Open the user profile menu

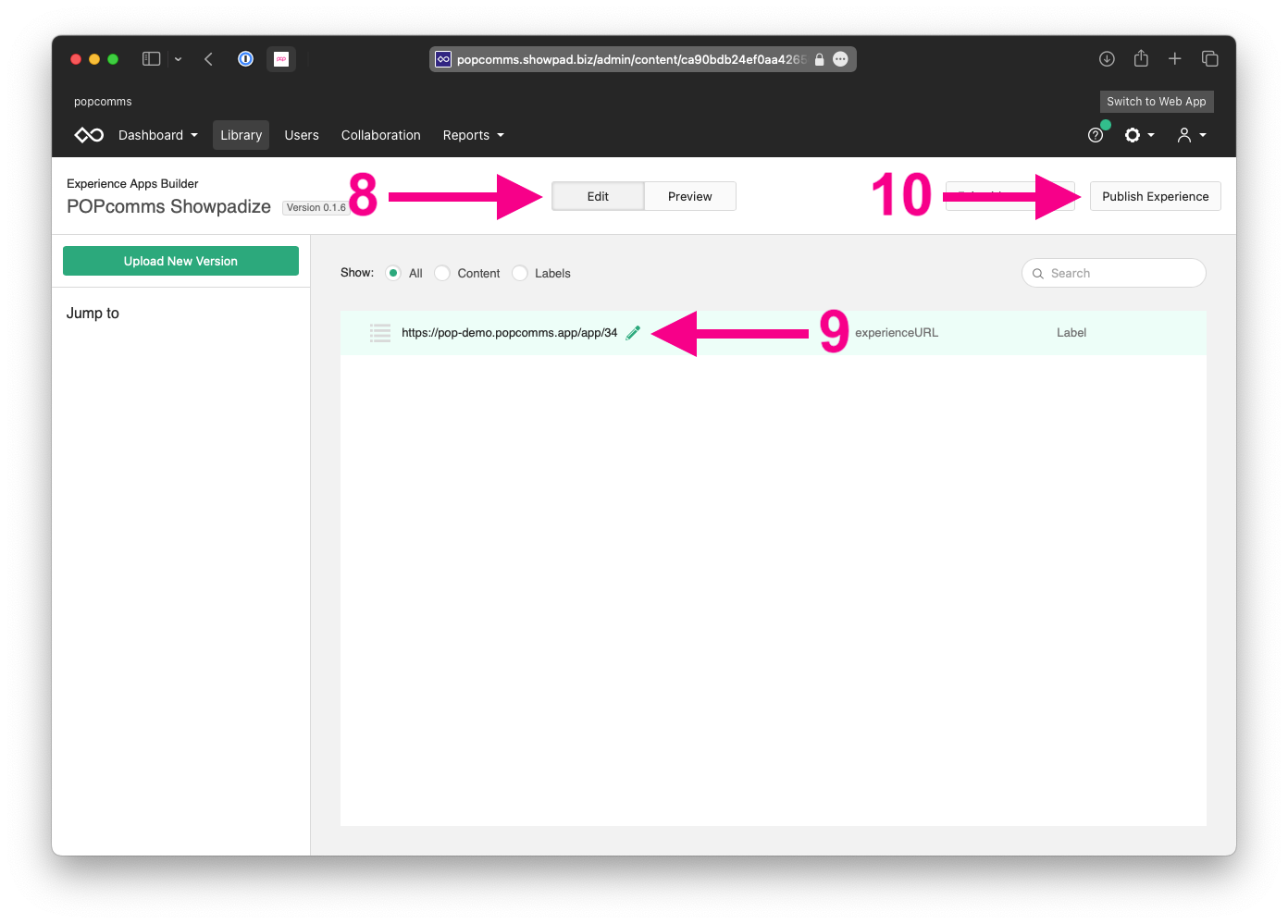click(x=1187, y=135)
